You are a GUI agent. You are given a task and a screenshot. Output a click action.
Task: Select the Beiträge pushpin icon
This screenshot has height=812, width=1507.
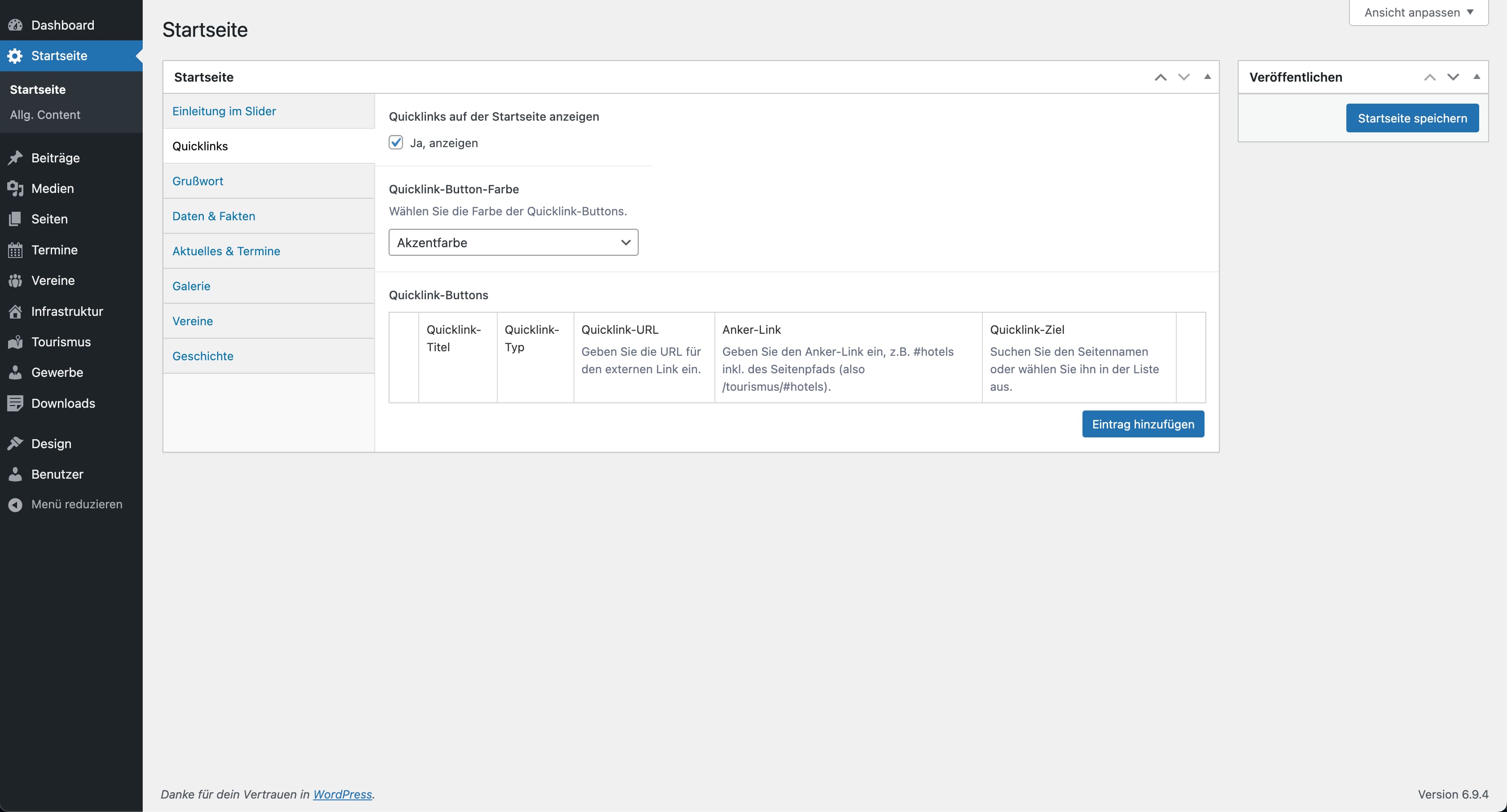16,157
